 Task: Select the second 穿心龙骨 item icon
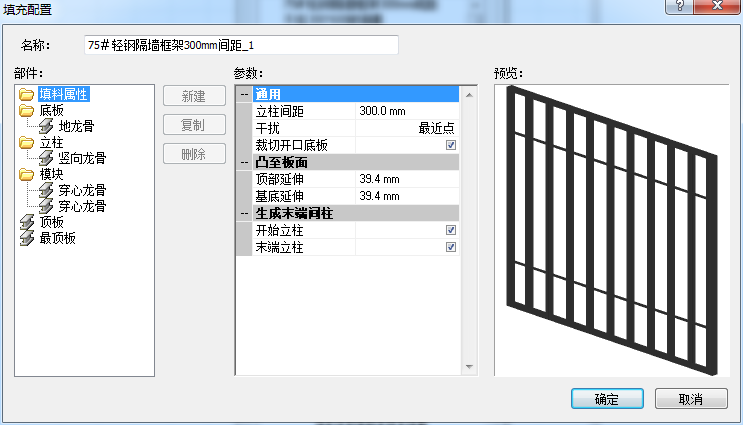click(46, 206)
